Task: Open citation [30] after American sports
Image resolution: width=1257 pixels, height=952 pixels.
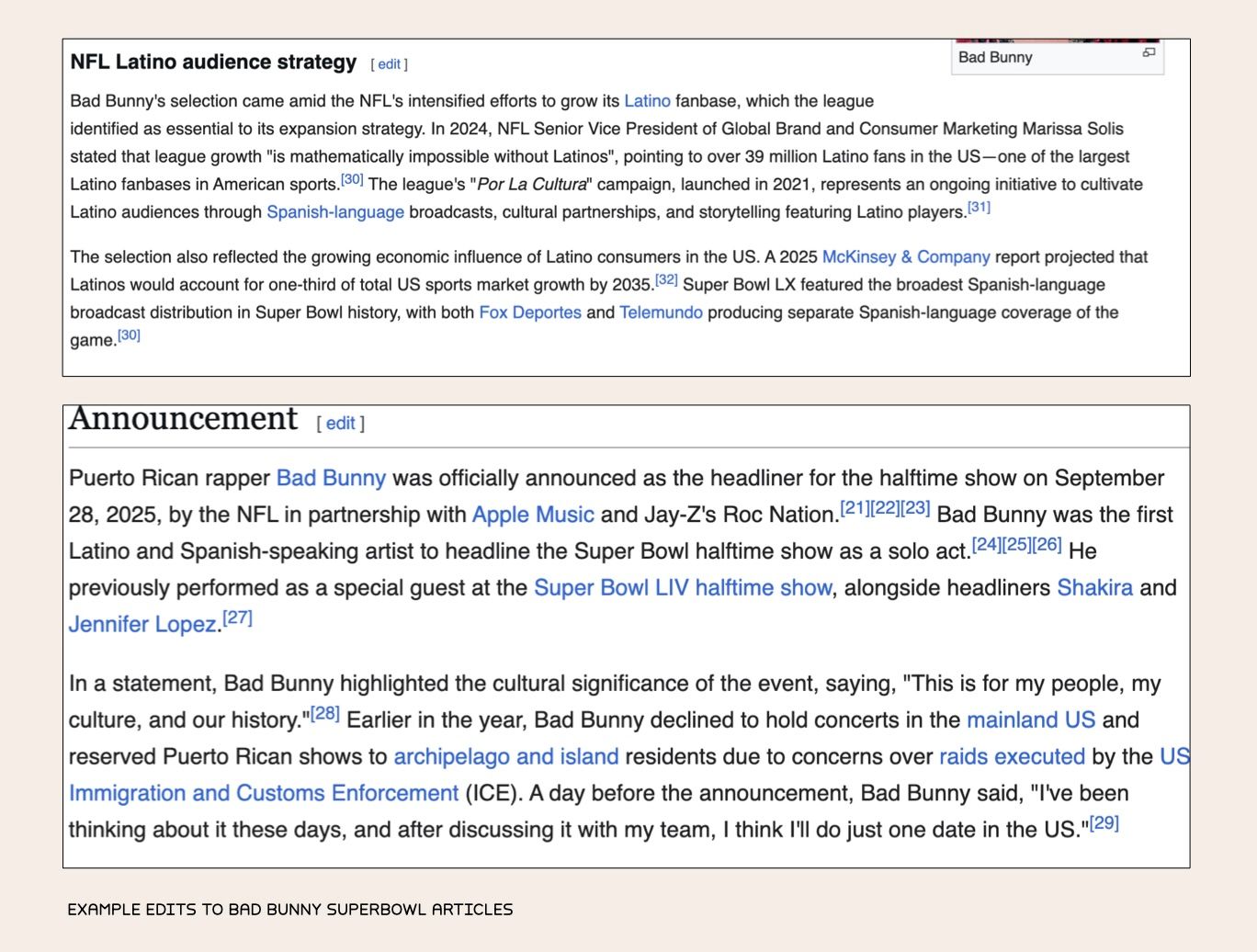Action: coord(352,179)
